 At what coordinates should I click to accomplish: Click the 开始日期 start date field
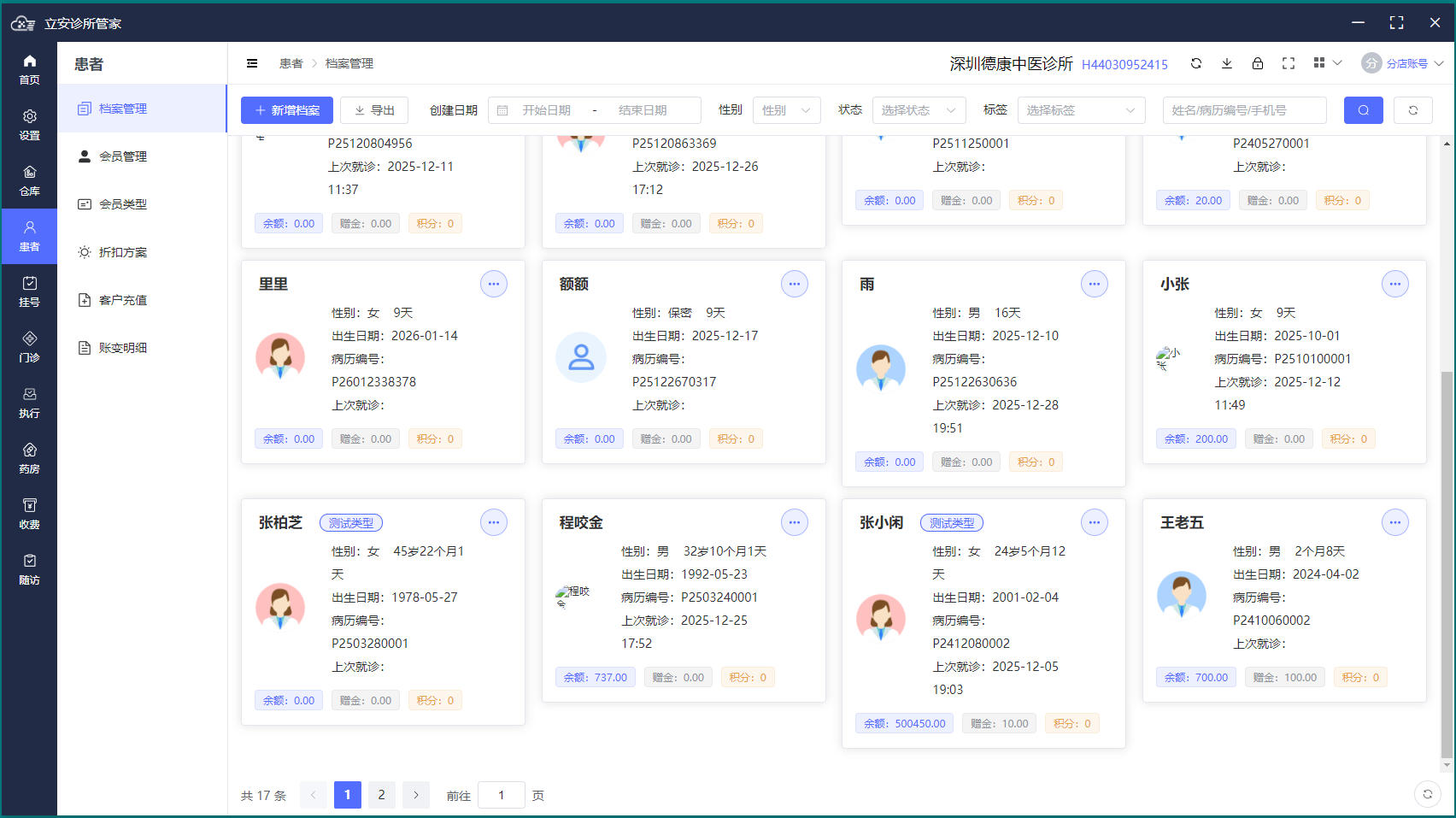pyautogui.click(x=547, y=110)
